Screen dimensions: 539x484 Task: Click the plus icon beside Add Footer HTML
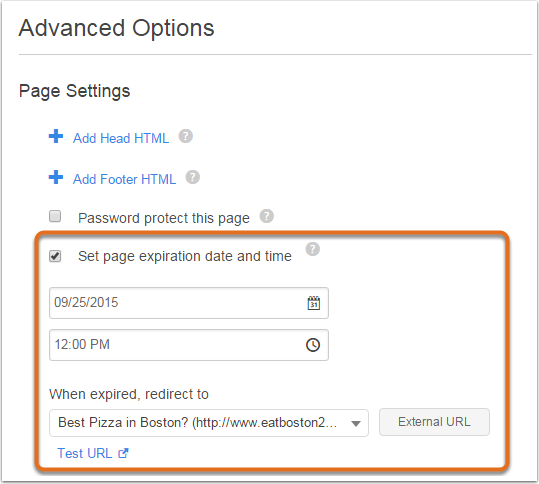56,177
